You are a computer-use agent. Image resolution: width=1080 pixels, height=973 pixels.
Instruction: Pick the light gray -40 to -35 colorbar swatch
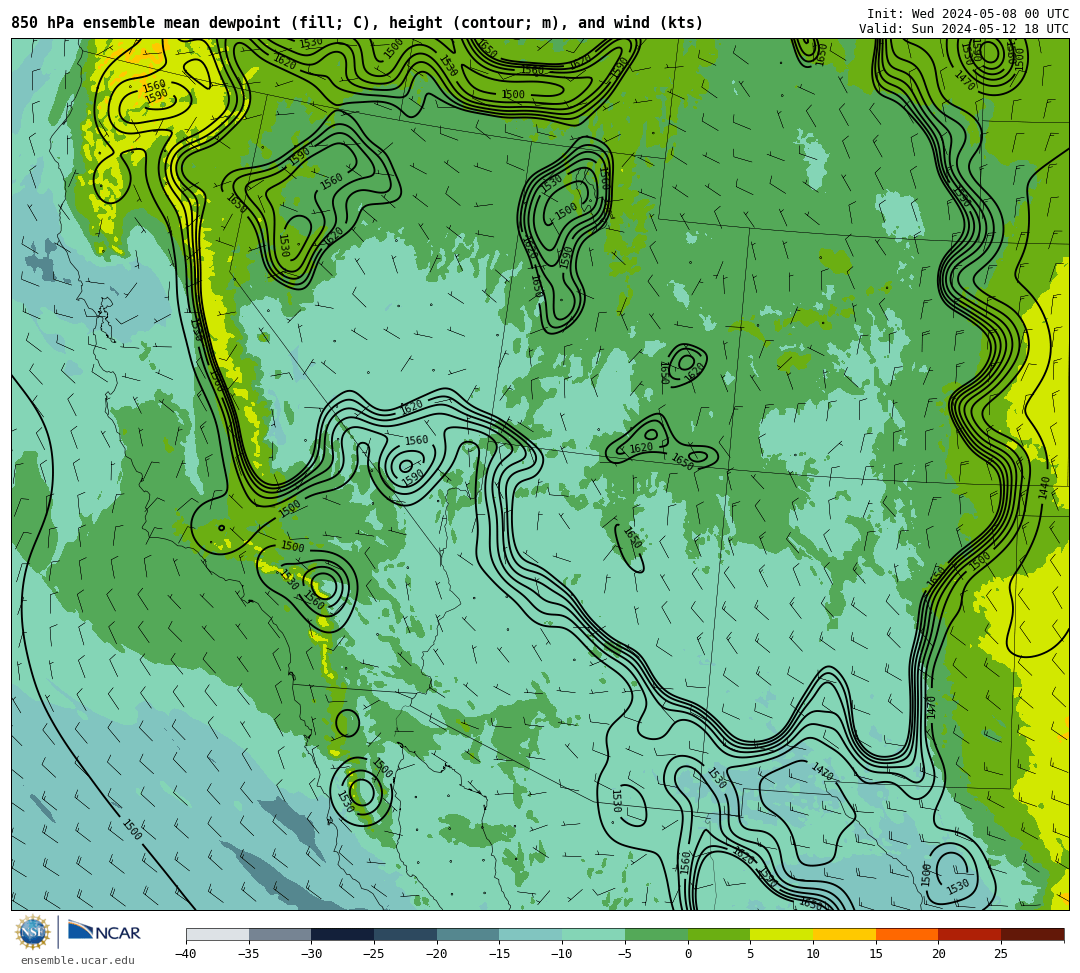[x=218, y=934]
